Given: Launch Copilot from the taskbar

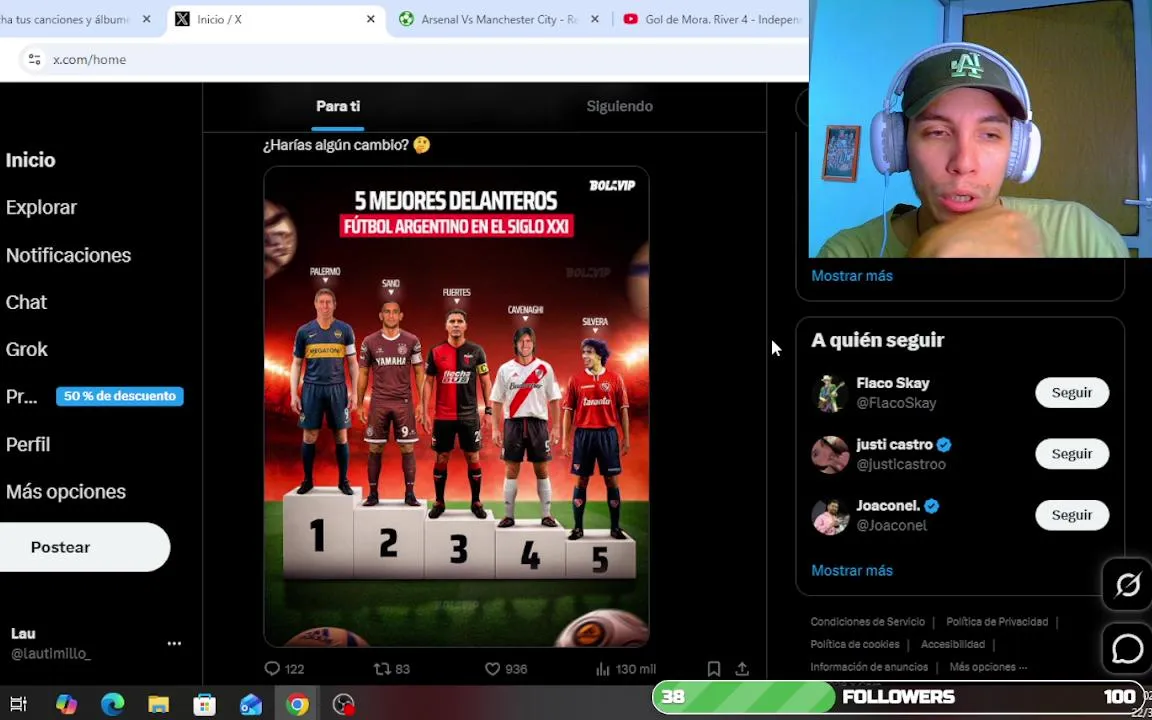Looking at the screenshot, I should (x=66, y=704).
